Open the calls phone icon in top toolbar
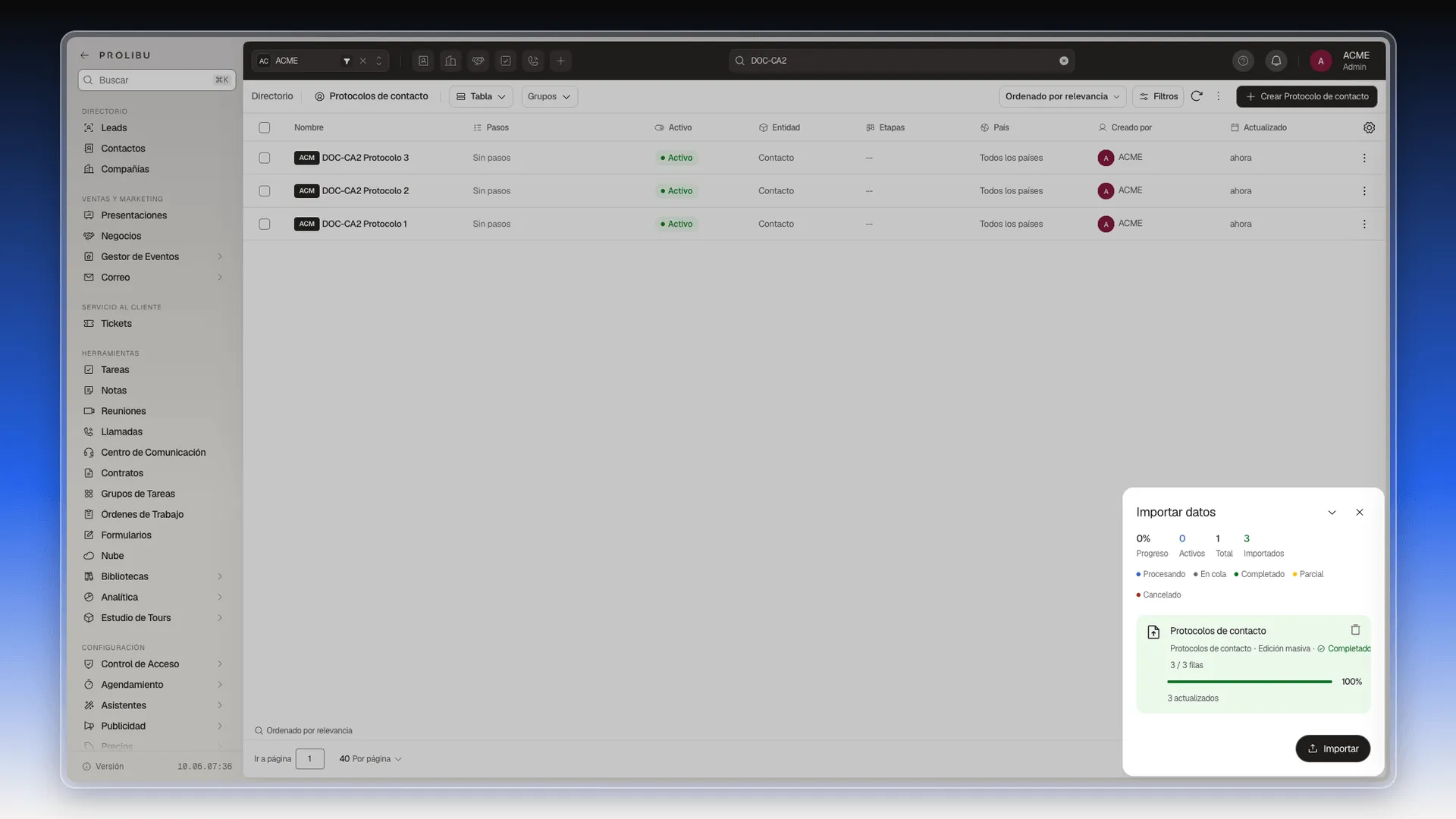Viewport: 1456px width, 819px height. [x=533, y=61]
